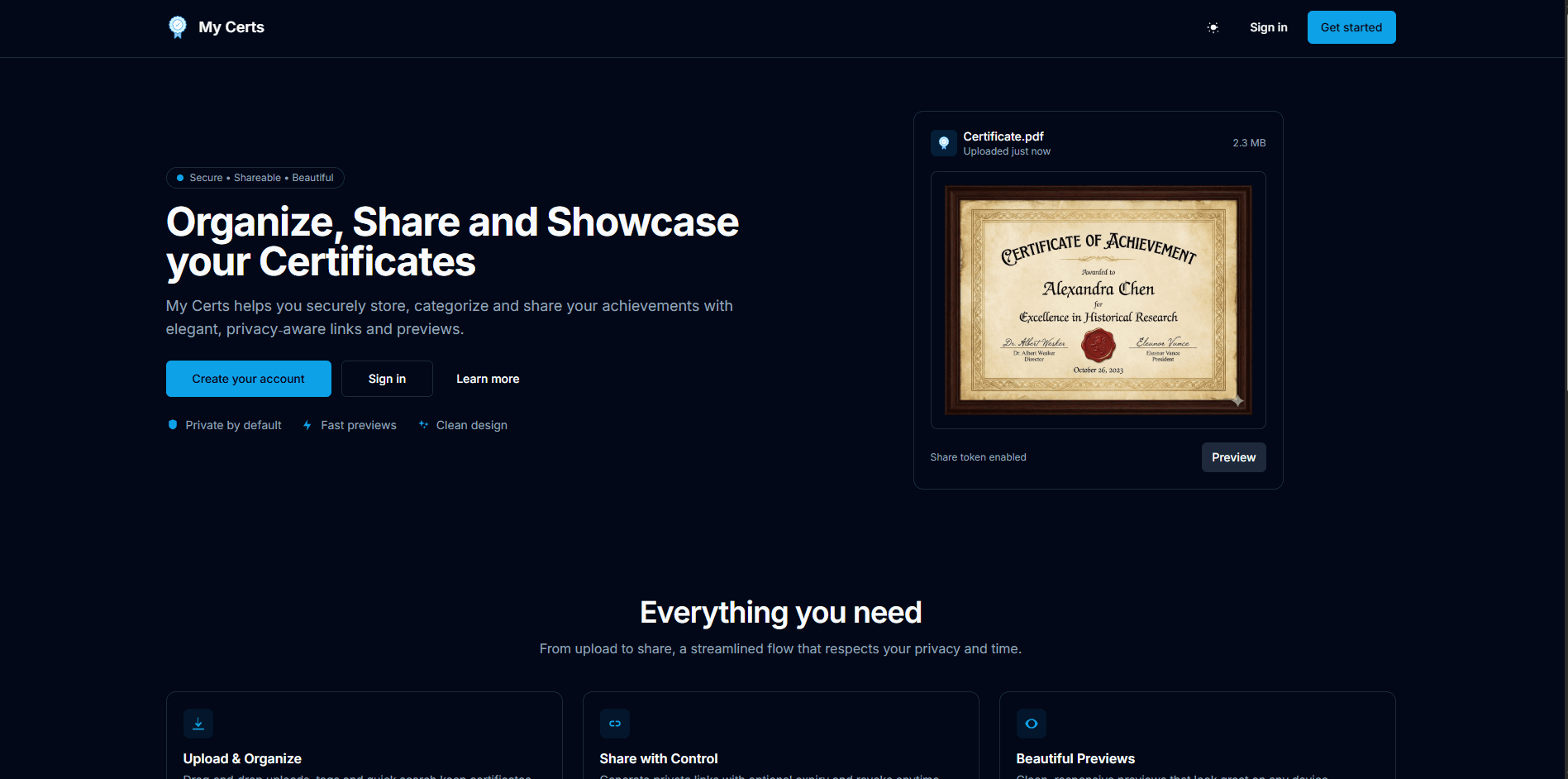
Task: Select the Secure Shareable Beautiful badge pill
Action: pos(255,177)
